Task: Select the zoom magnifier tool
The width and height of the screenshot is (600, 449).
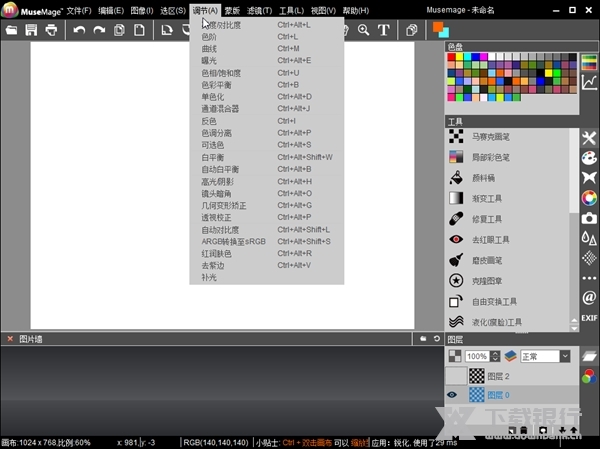Action: [x=364, y=30]
